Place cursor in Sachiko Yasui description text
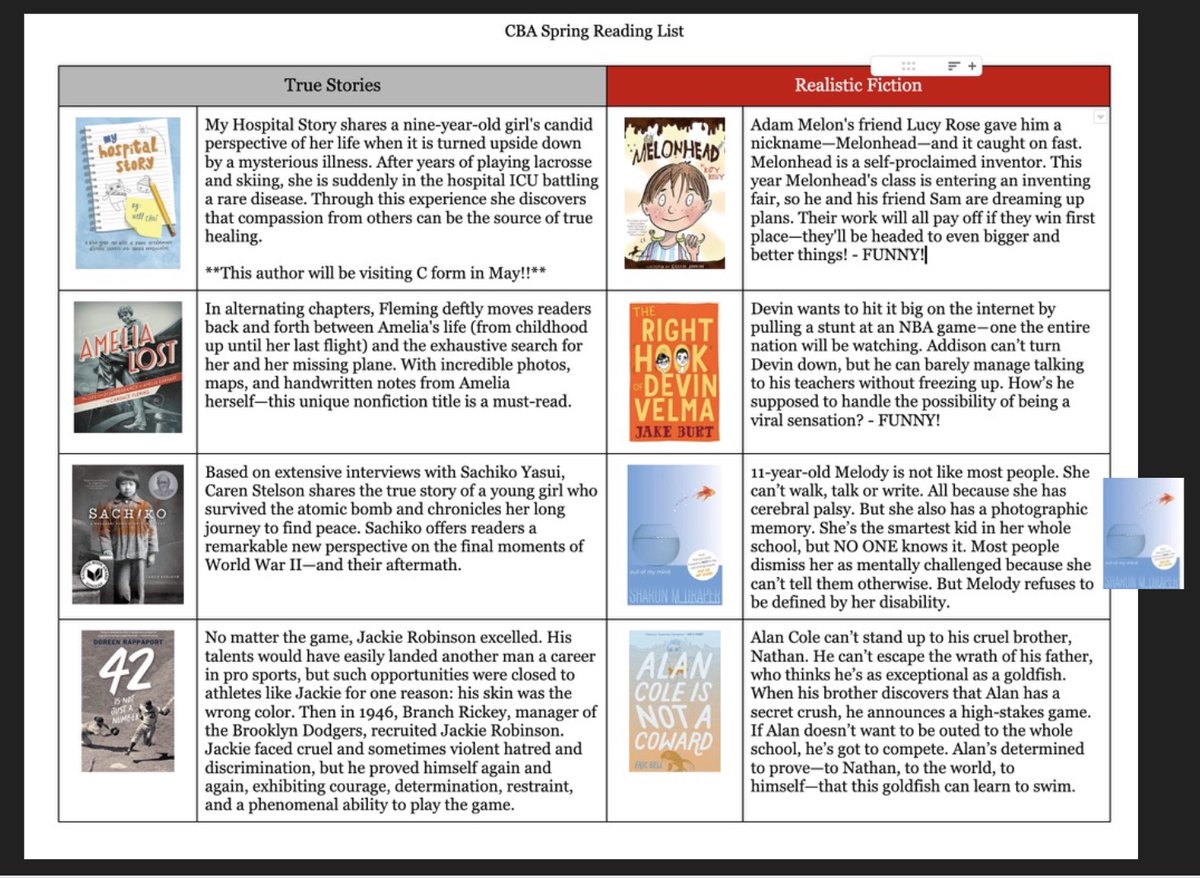This screenshot has height=878, width=1200. 401,518
